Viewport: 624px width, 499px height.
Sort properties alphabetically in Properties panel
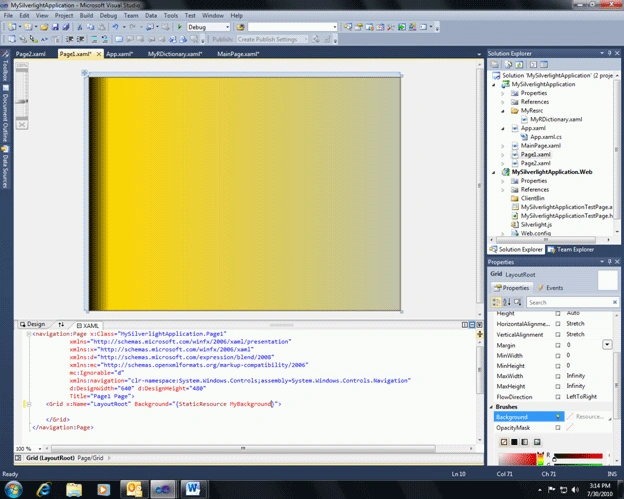[x=507, y=302]
